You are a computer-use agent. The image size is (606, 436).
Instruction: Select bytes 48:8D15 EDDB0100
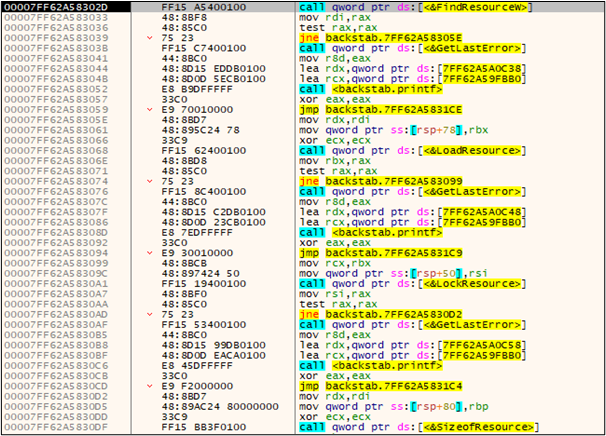214,68
